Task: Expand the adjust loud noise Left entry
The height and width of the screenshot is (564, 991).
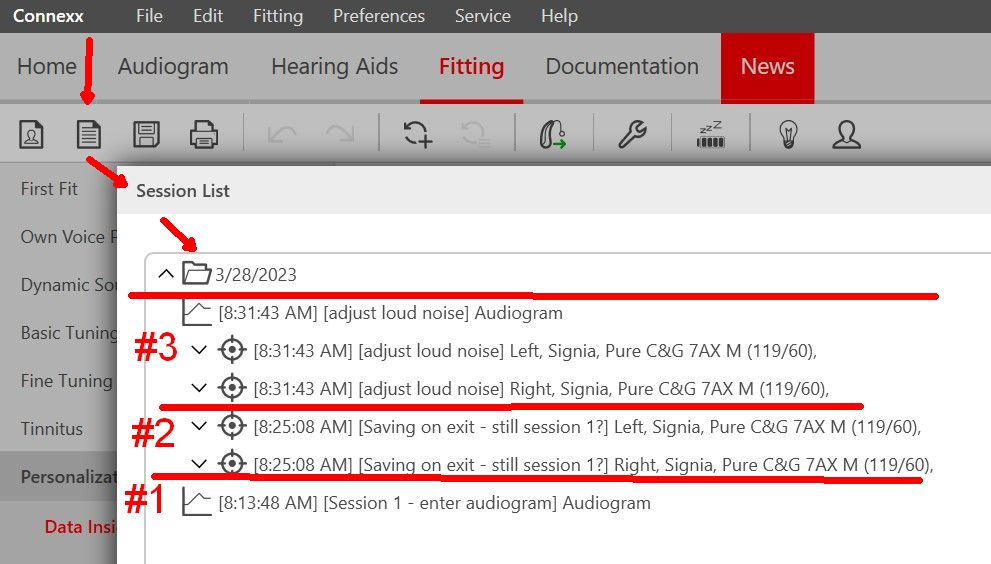Action: pos(199,350)
